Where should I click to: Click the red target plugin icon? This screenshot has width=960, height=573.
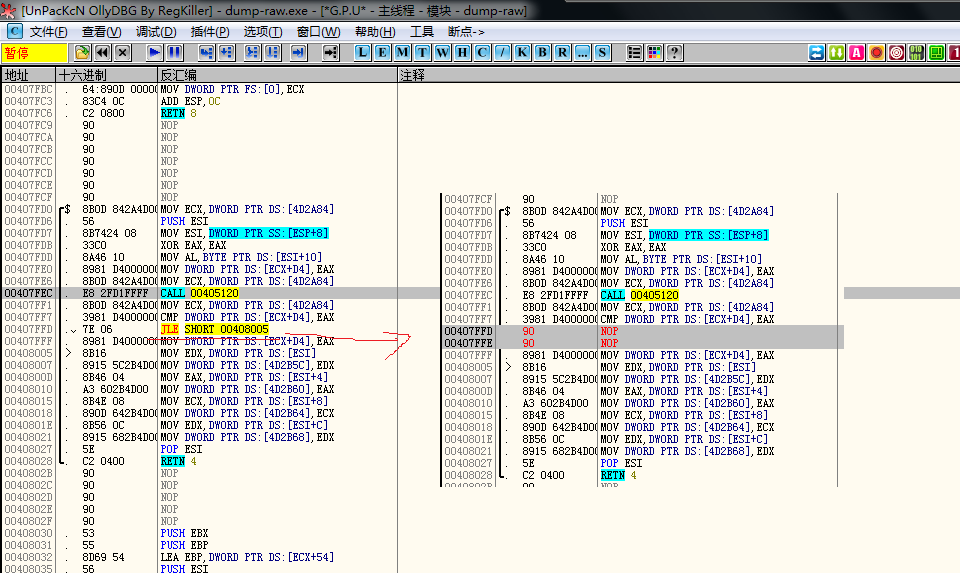click(x=896, y=53)
